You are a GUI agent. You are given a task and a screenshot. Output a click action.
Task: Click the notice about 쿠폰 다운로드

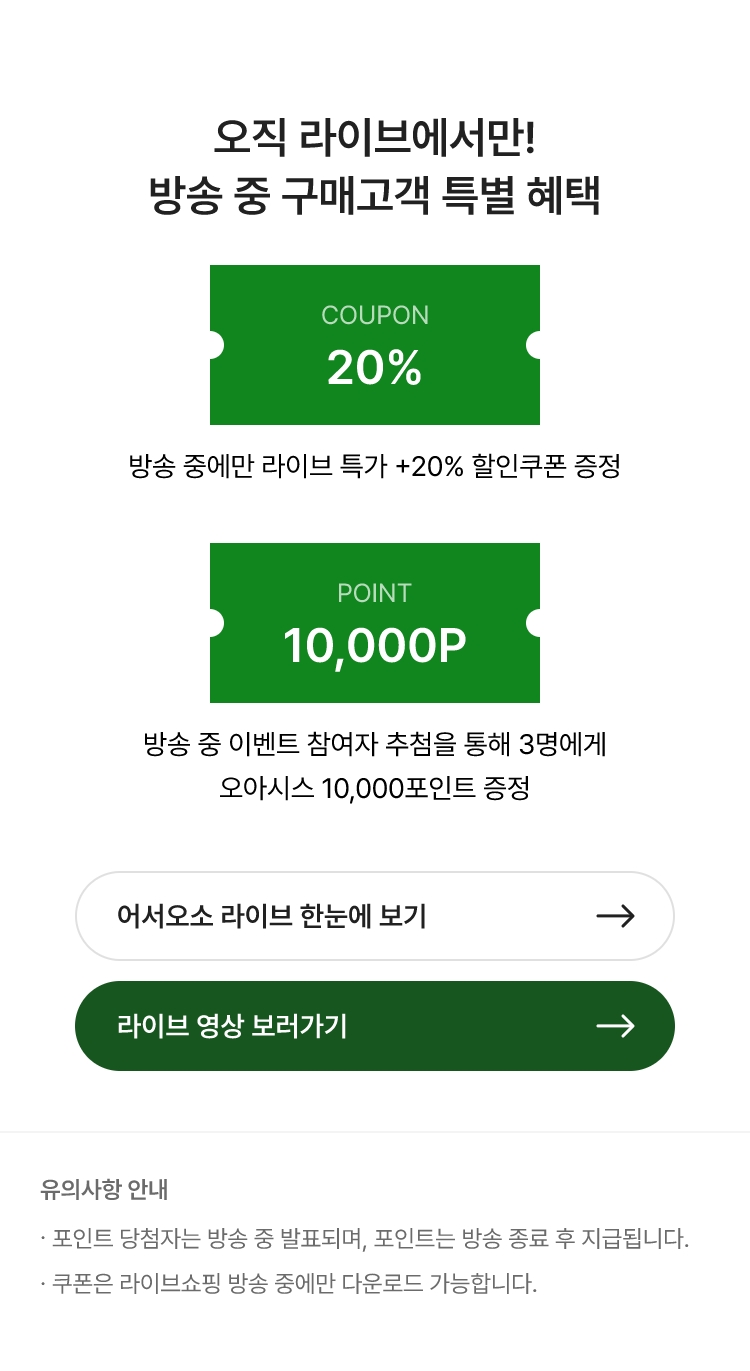[x=289, y=1283]
